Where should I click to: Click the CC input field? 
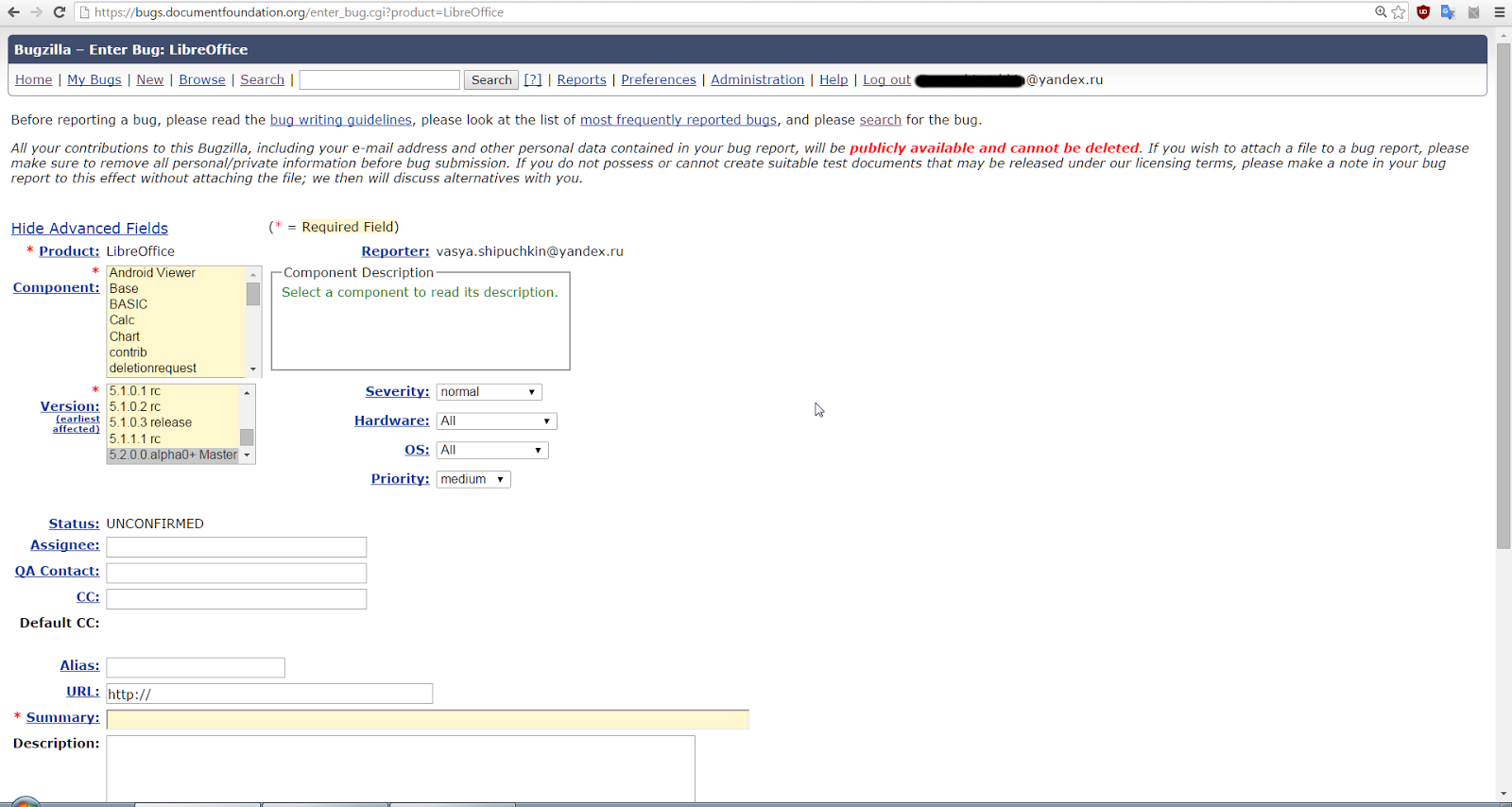point(236,599)
